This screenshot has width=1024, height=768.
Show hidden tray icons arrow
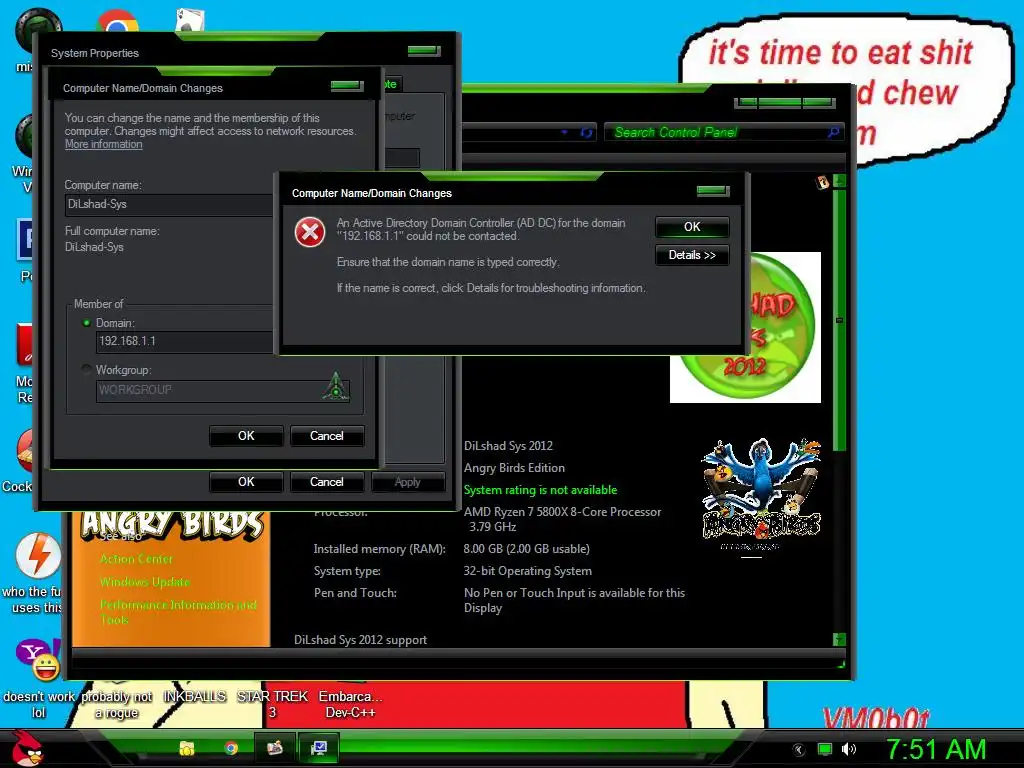click(798, 750)
